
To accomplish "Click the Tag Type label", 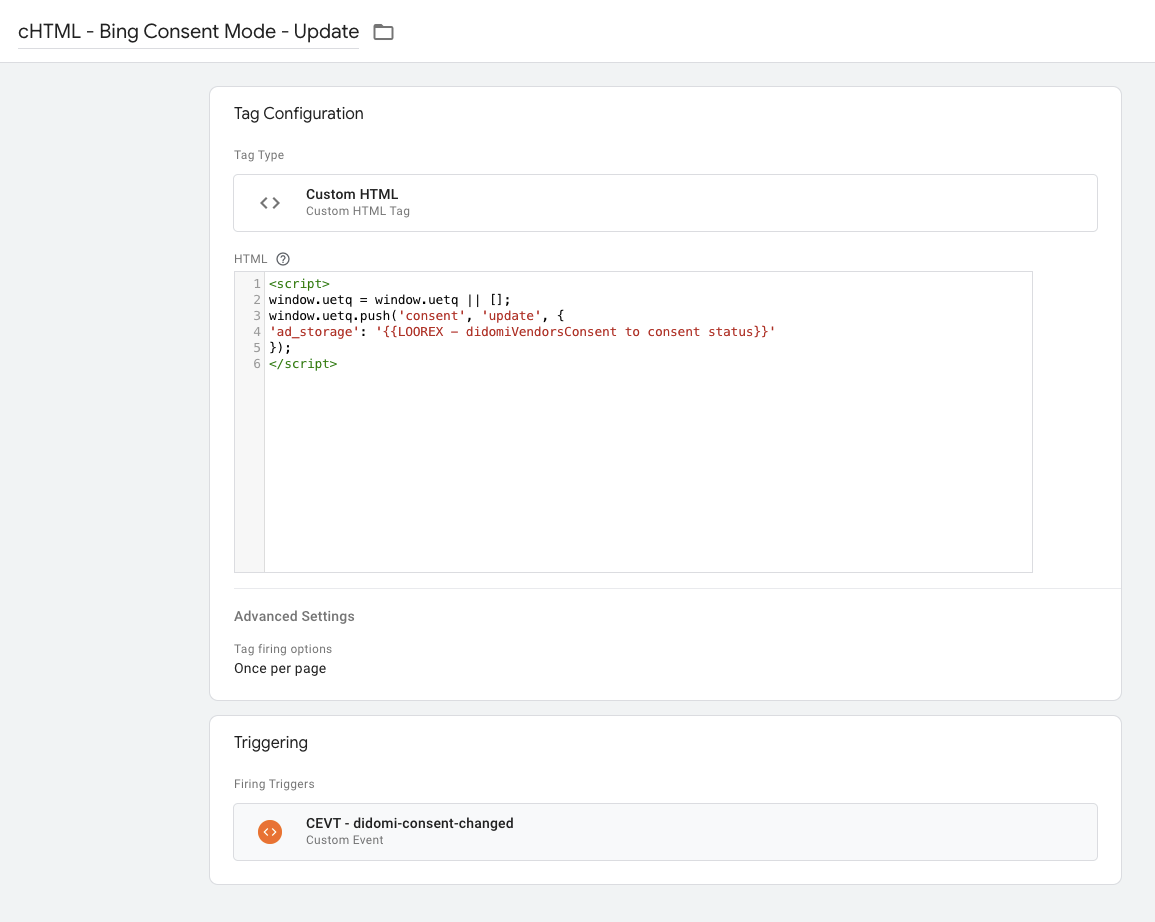I will (259, 155).
